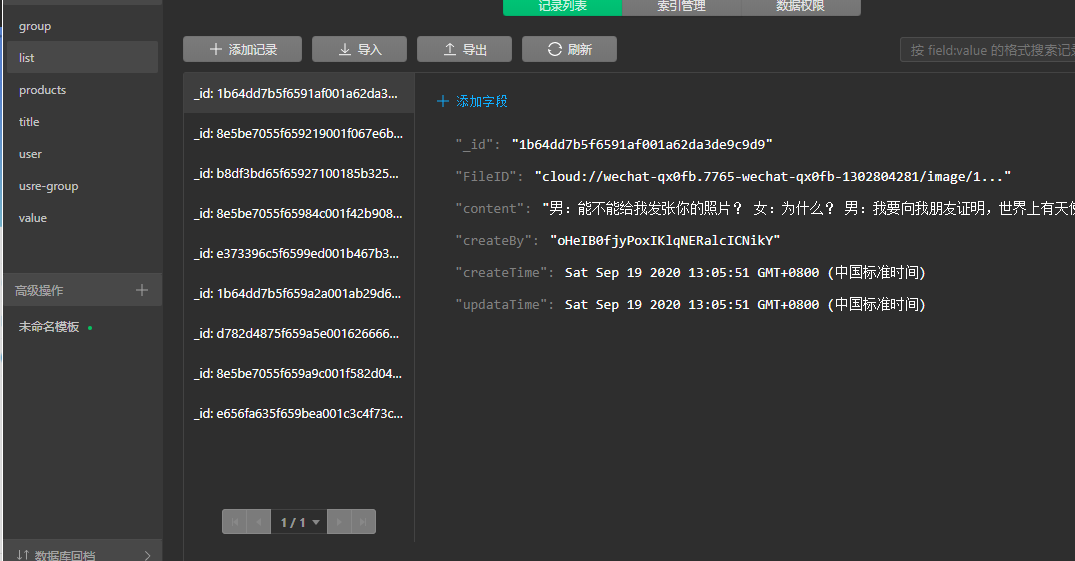This screenshot has height=561, width=1075.
Task: Expand the 数据库回档 section arrow
Action: [x=147, y=556]
